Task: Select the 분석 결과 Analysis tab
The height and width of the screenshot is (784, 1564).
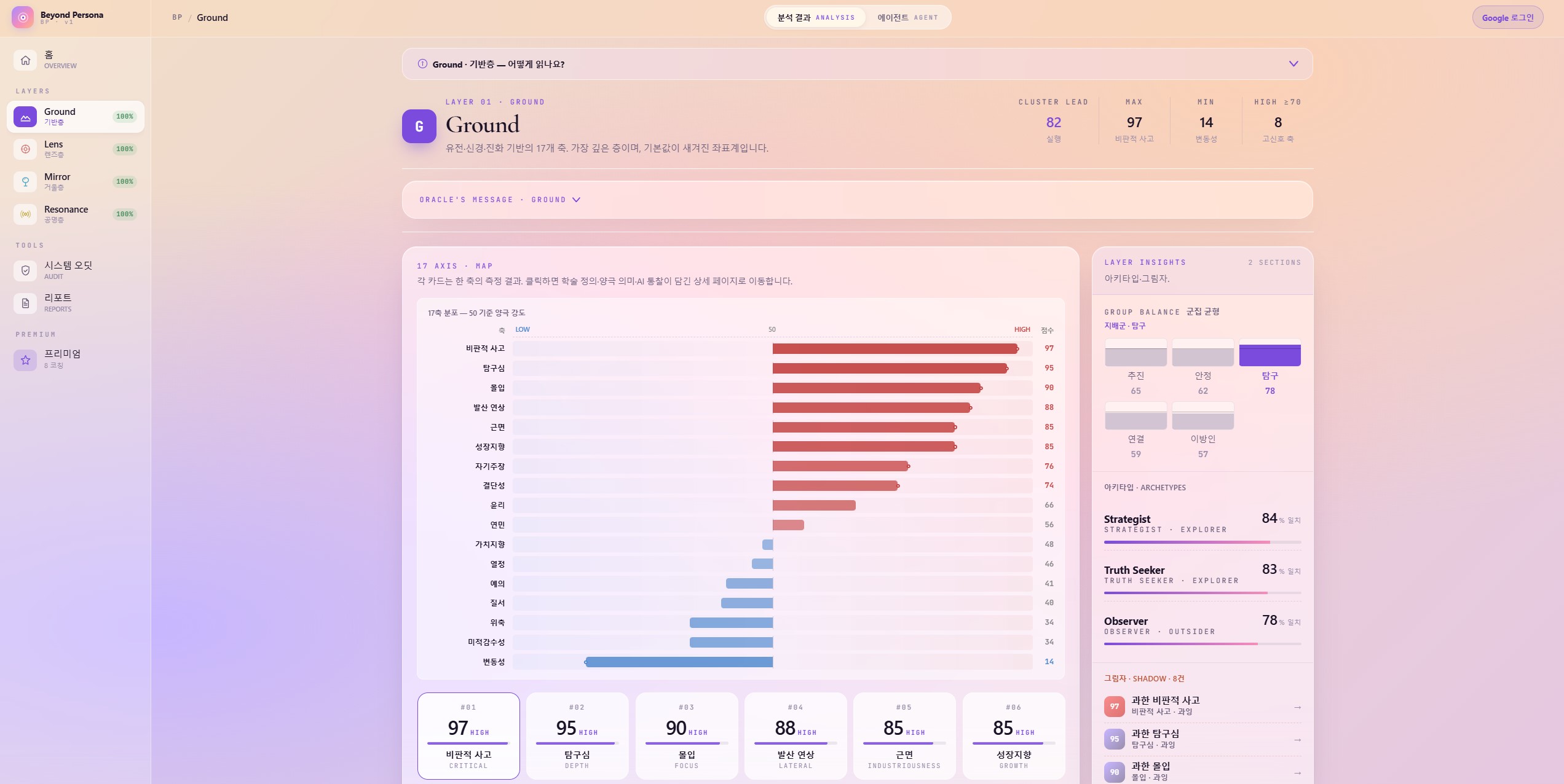Action: 816,17
